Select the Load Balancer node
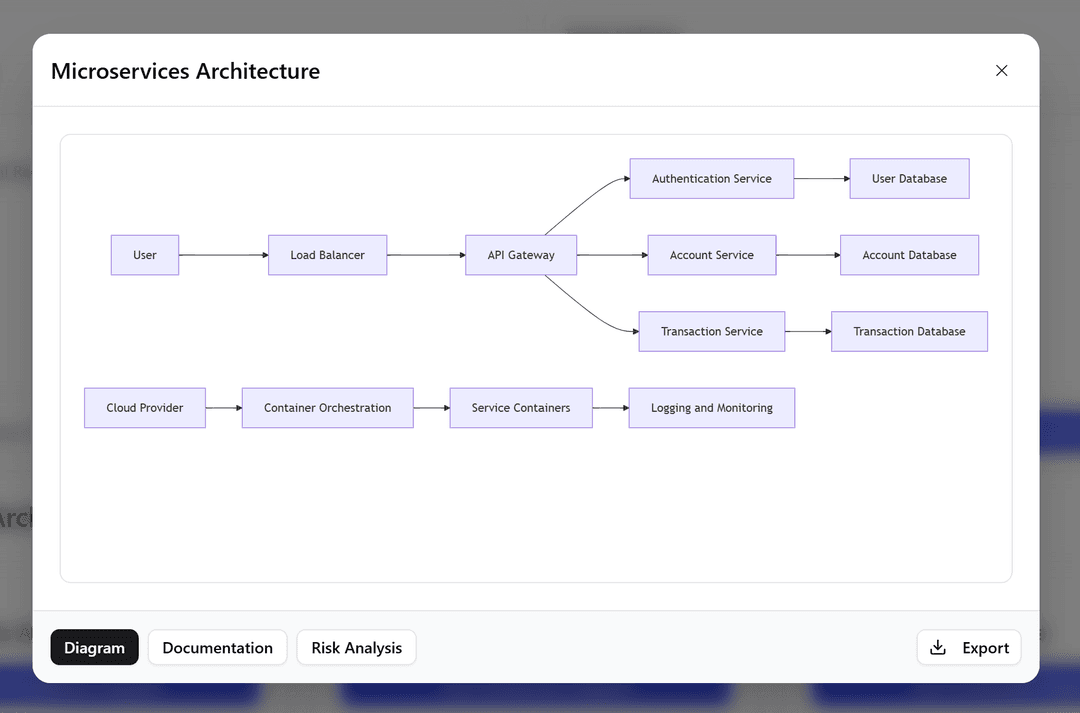 tap(327, 255)
